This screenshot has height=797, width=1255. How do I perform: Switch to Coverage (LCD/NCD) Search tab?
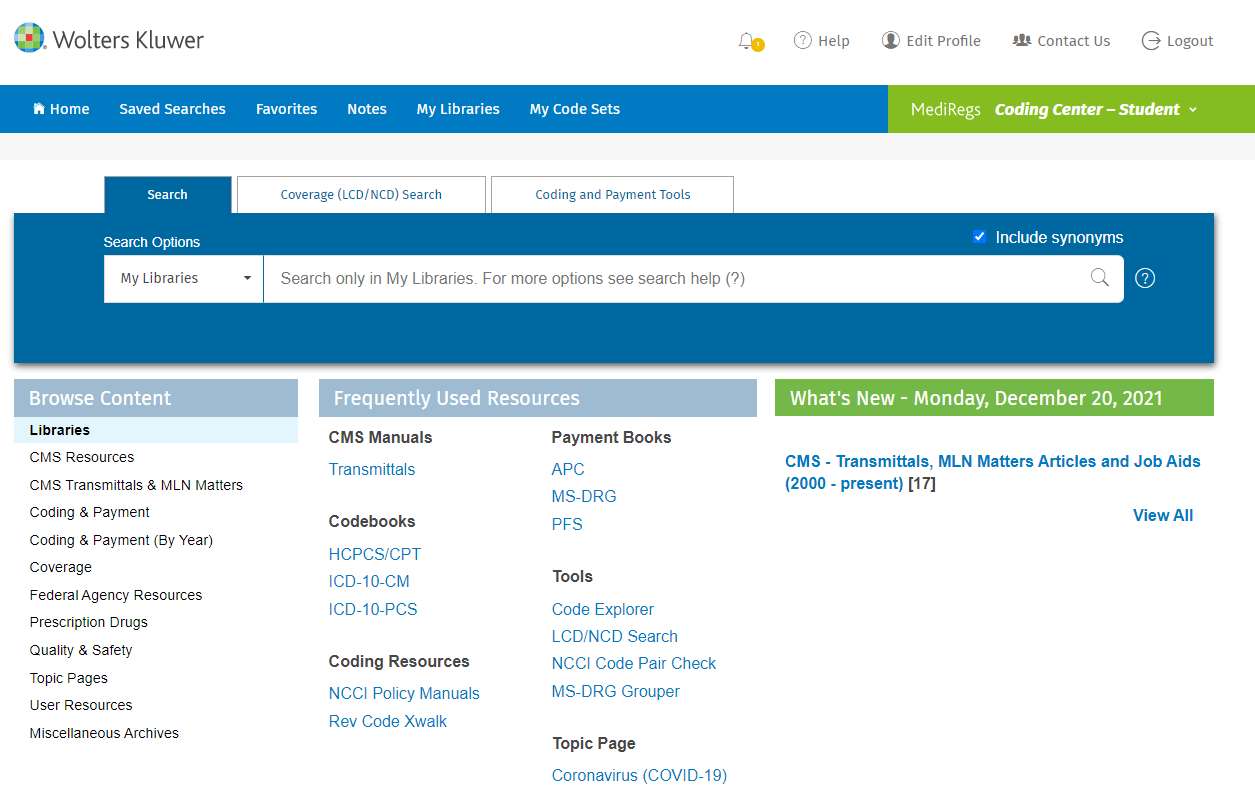[x=361, y=195]
